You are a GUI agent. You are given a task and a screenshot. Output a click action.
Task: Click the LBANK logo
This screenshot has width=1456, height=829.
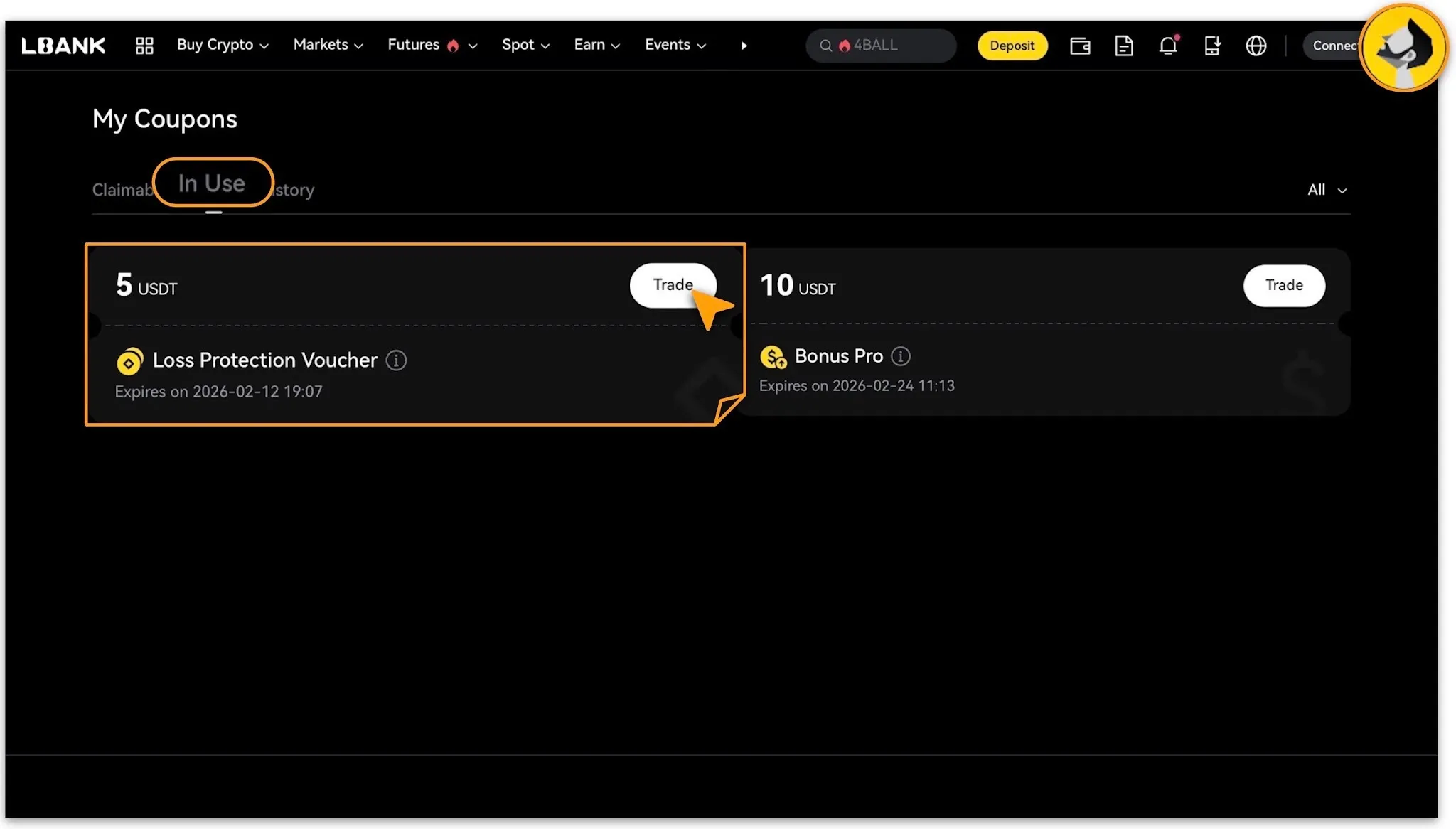(x=63, y=46)
